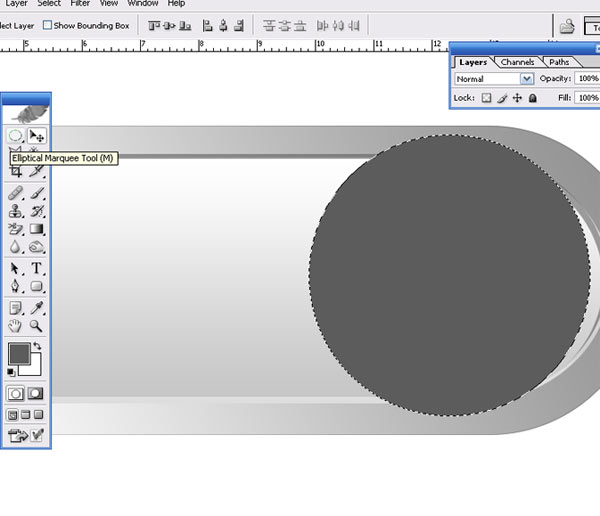Enable Show Bounding Box checkbox

click(x=47, y=25)
